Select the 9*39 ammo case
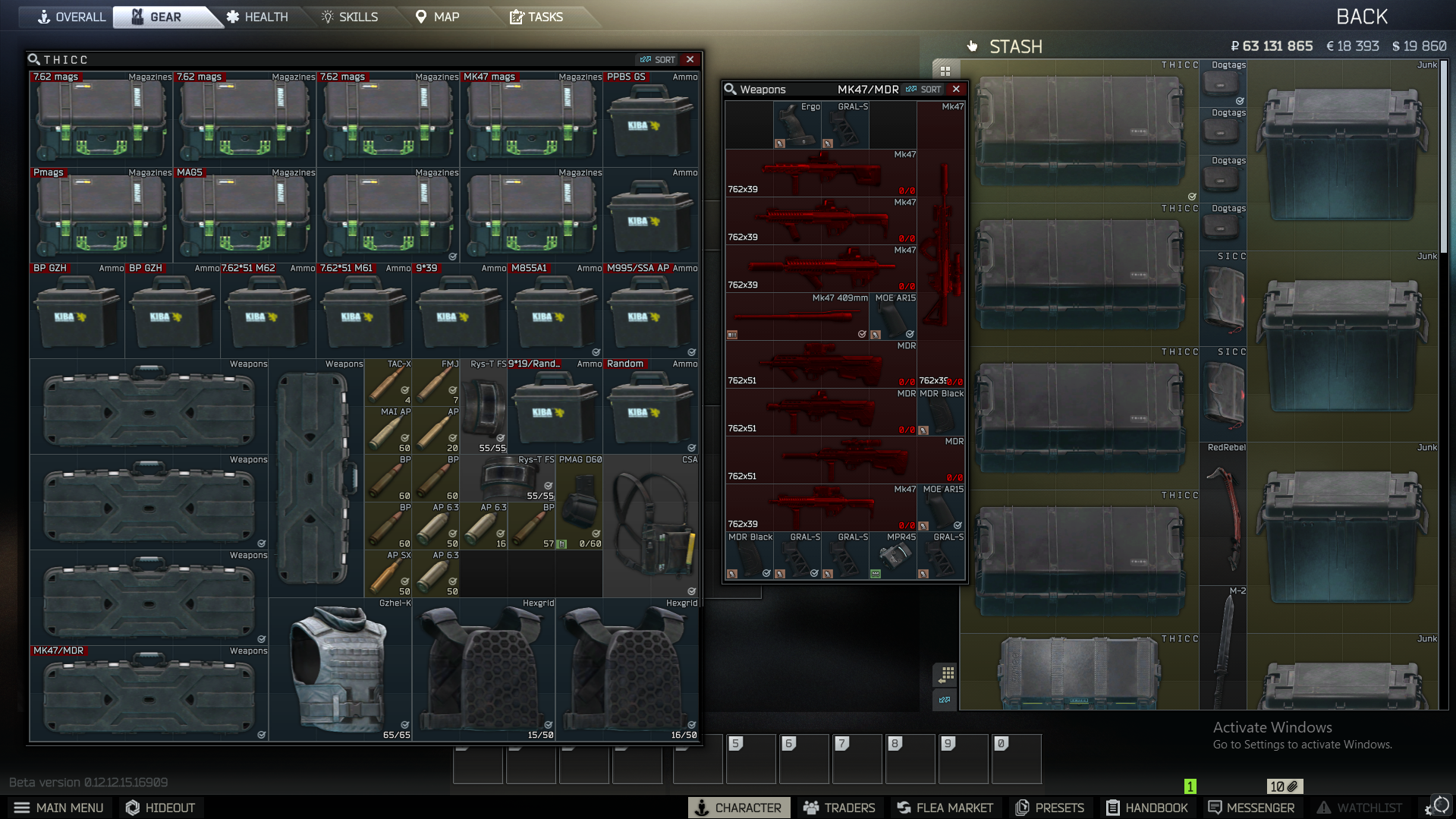Screen dimensions: 1456x819 [x=460, y=311]
